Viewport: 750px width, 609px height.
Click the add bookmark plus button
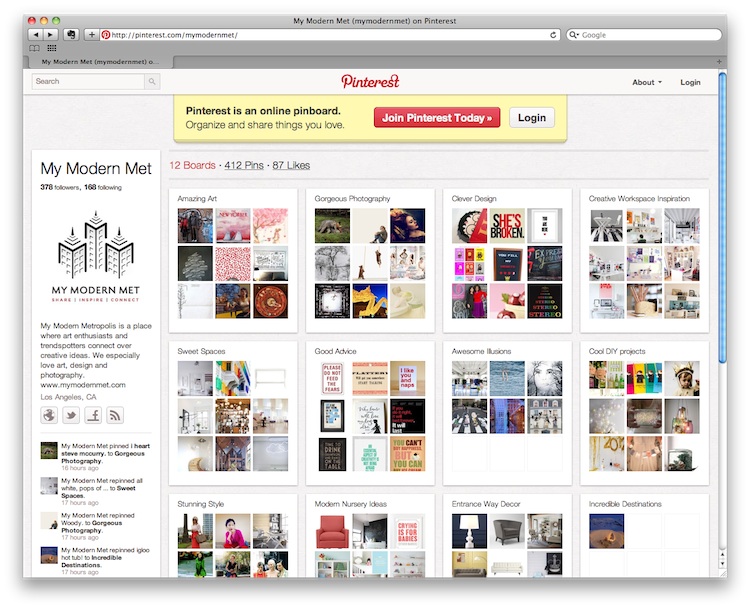(92, 34)
